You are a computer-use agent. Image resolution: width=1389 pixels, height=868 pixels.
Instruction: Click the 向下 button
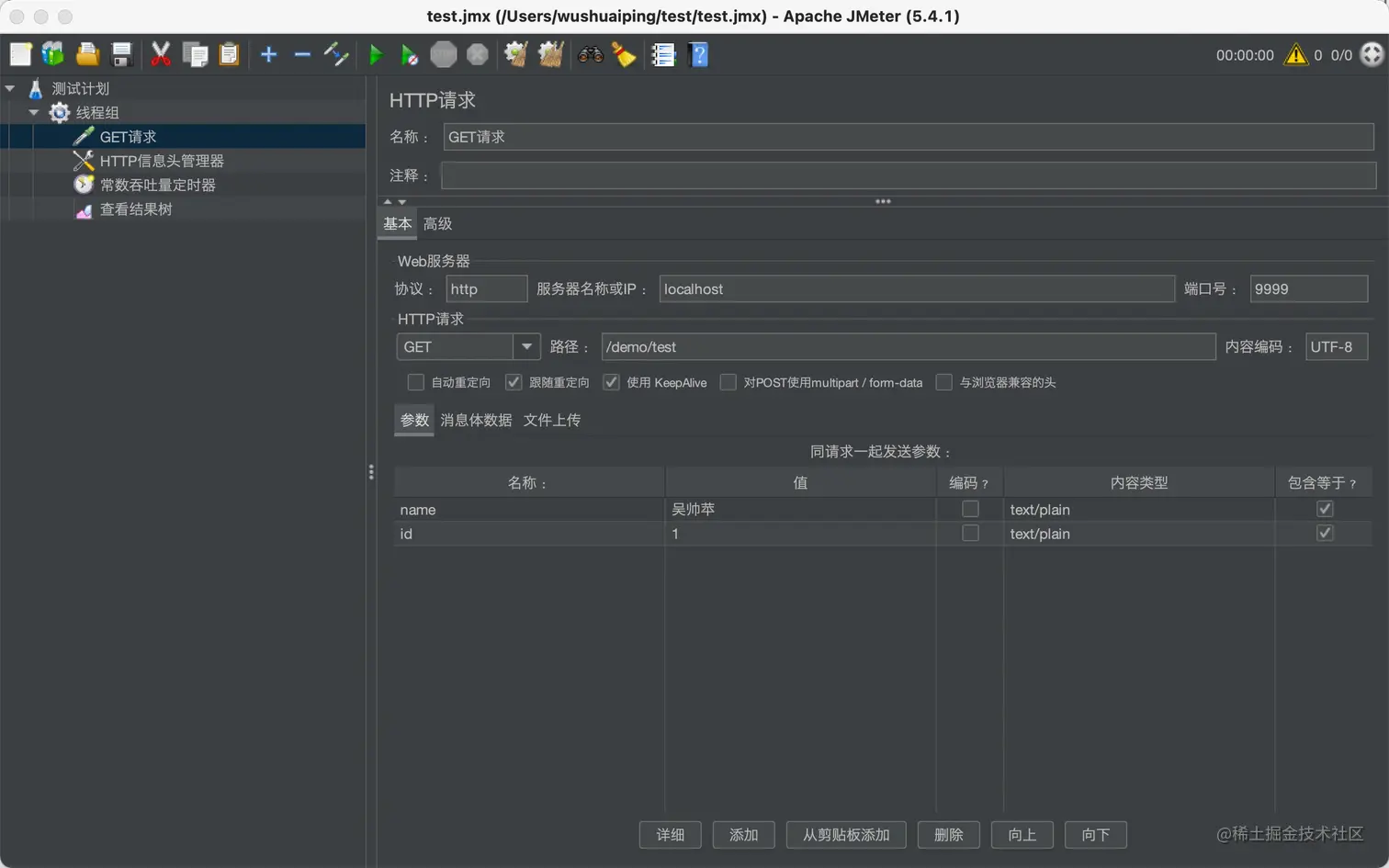click(x=1096, y=835)
